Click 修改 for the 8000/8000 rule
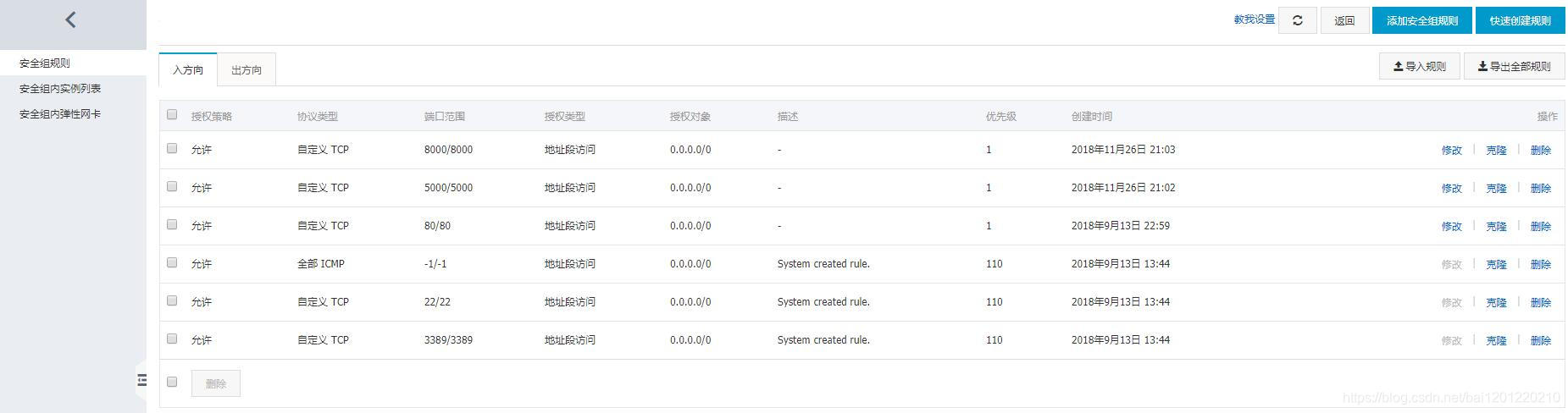 [x=1452, y=150]
